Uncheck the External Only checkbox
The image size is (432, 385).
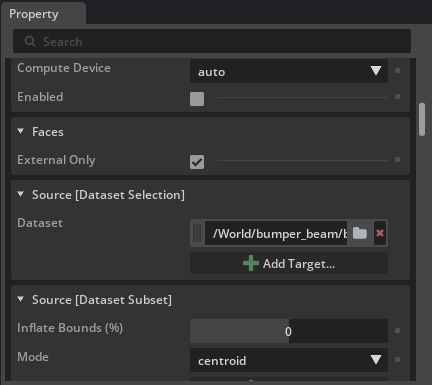(x=197, y=162)
